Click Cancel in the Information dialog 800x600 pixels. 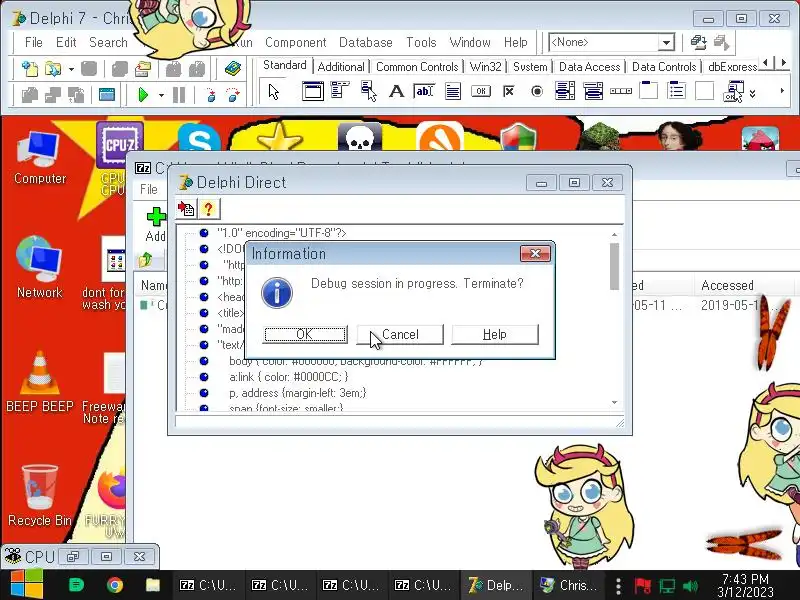tap(400, 334)
